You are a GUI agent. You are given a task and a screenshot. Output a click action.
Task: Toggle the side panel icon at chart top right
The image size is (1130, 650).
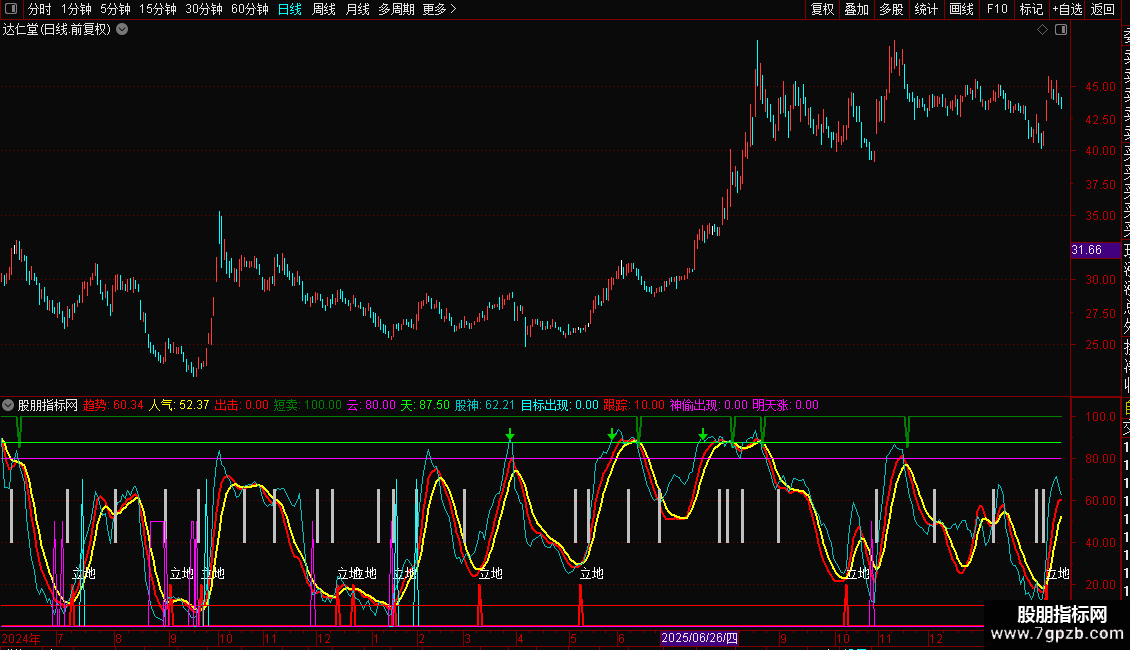click(x=1061, y=30)
